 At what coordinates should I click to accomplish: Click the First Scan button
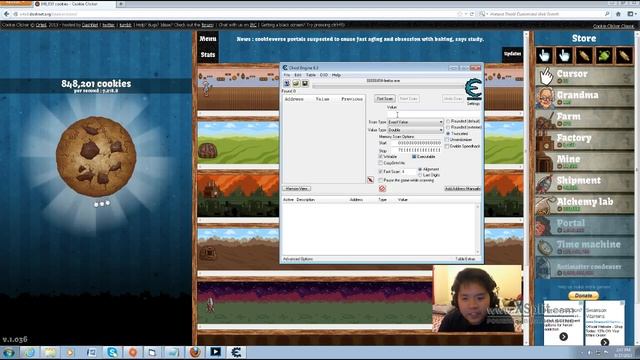click(384, 99)
